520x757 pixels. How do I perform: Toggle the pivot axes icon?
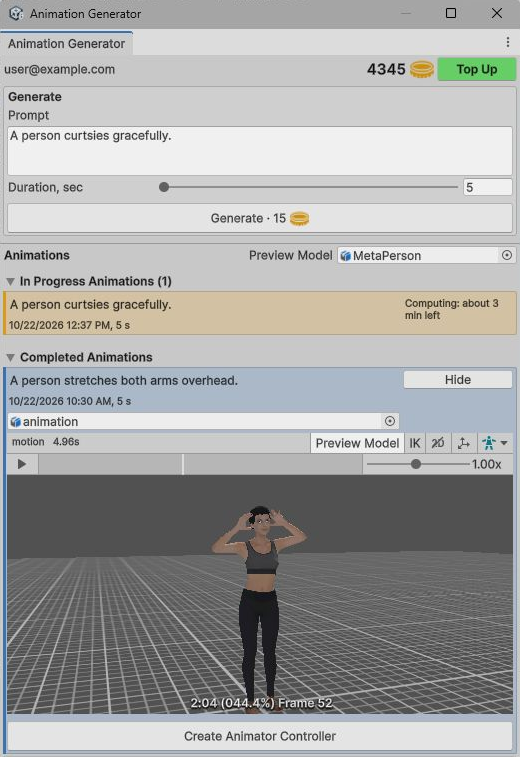coord(464,443)
